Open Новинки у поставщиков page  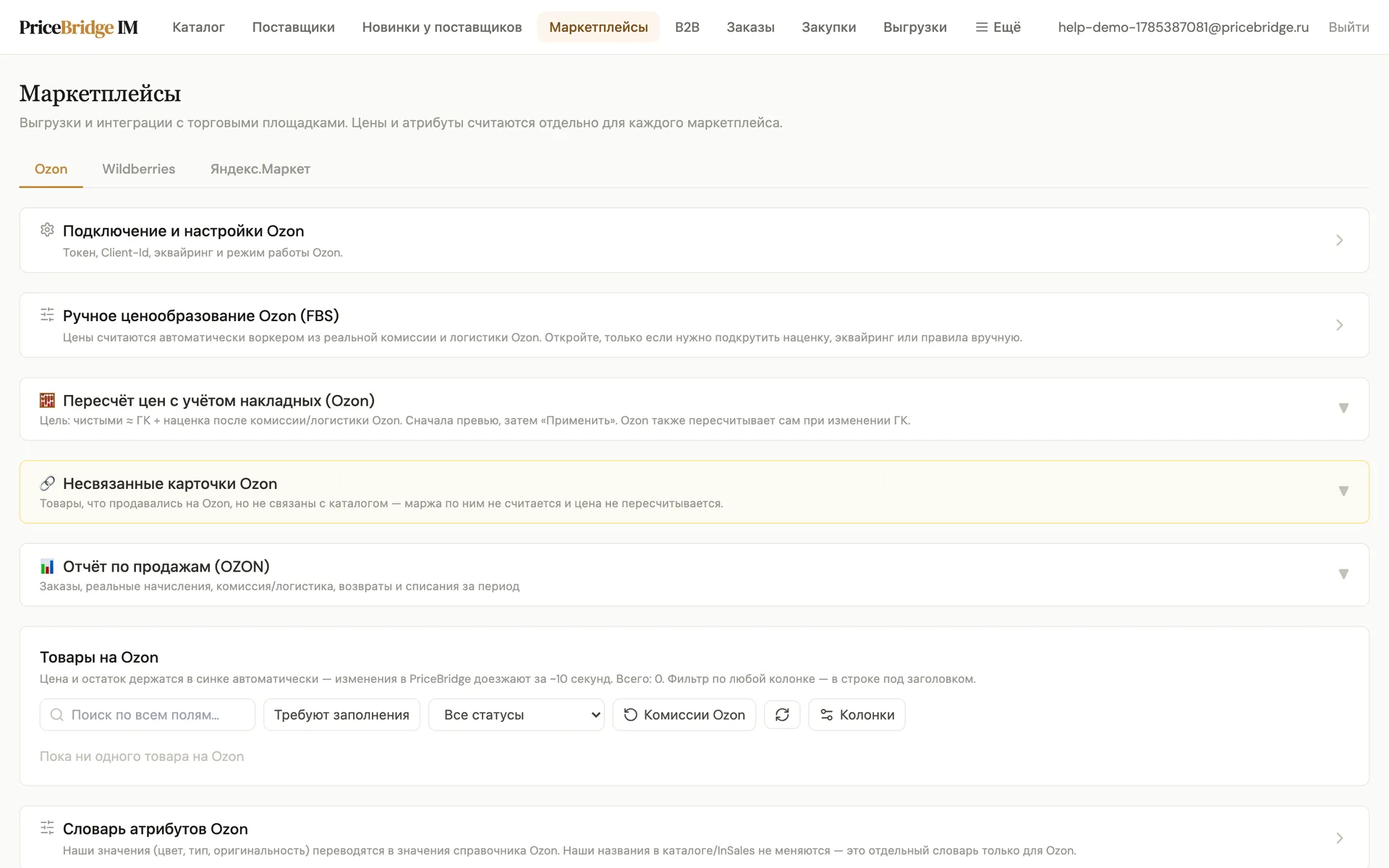coord(442,27)
